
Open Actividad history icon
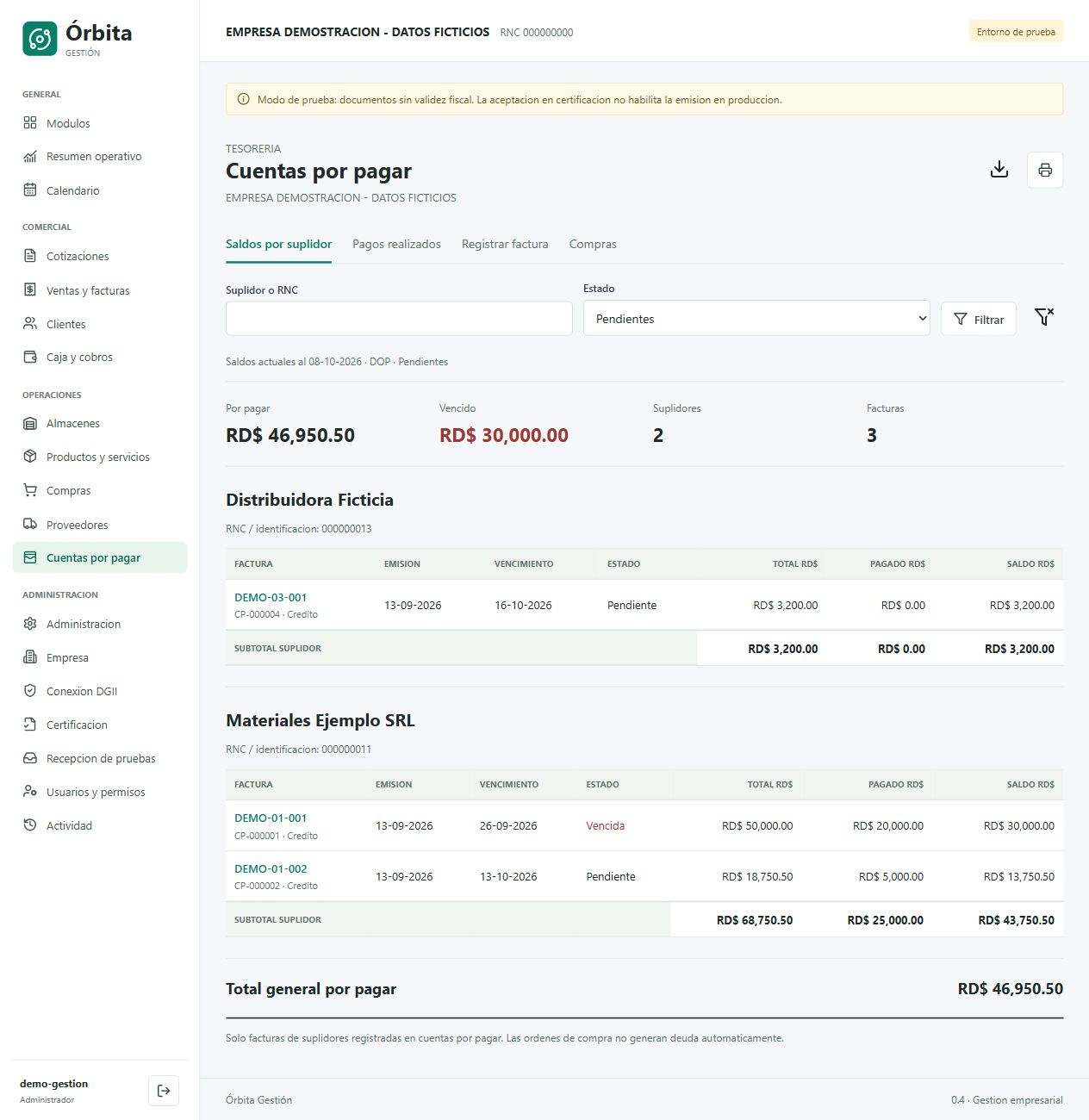pyautogui.click(x=30, y=825)
